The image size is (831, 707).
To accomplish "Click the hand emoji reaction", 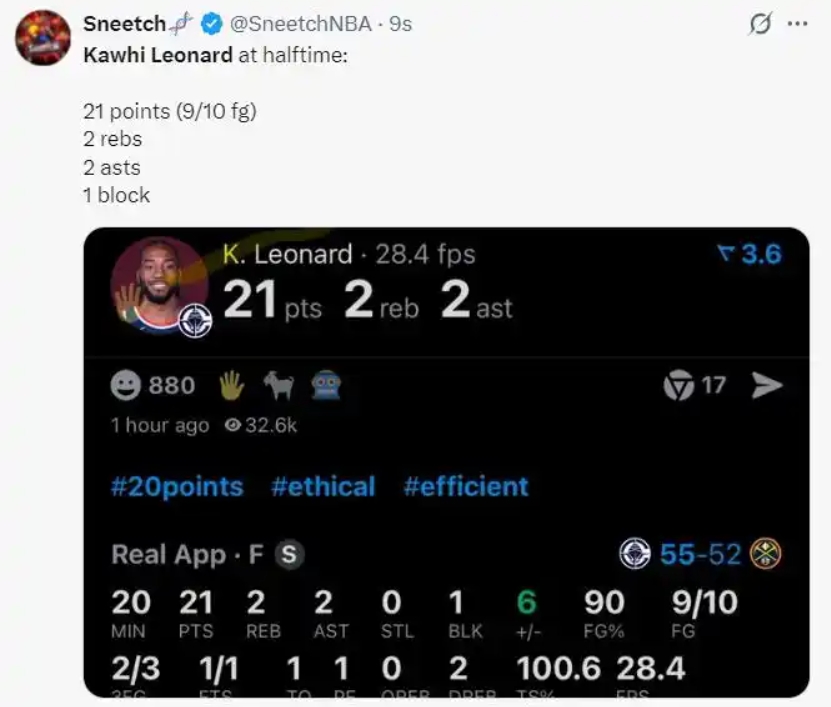I will click(231, 385).
